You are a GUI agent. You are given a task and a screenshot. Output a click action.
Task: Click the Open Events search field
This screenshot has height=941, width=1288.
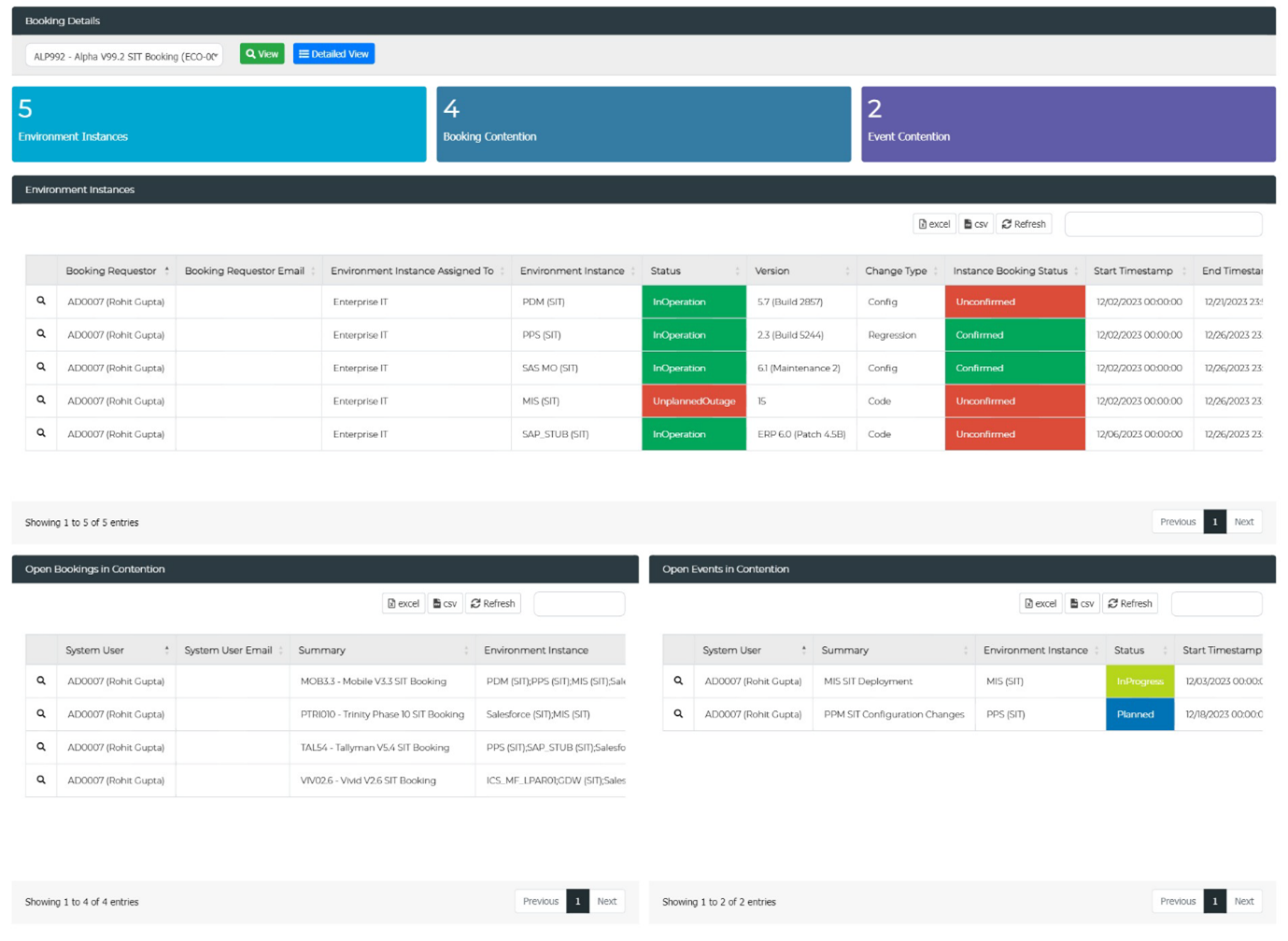[1216, 604]
